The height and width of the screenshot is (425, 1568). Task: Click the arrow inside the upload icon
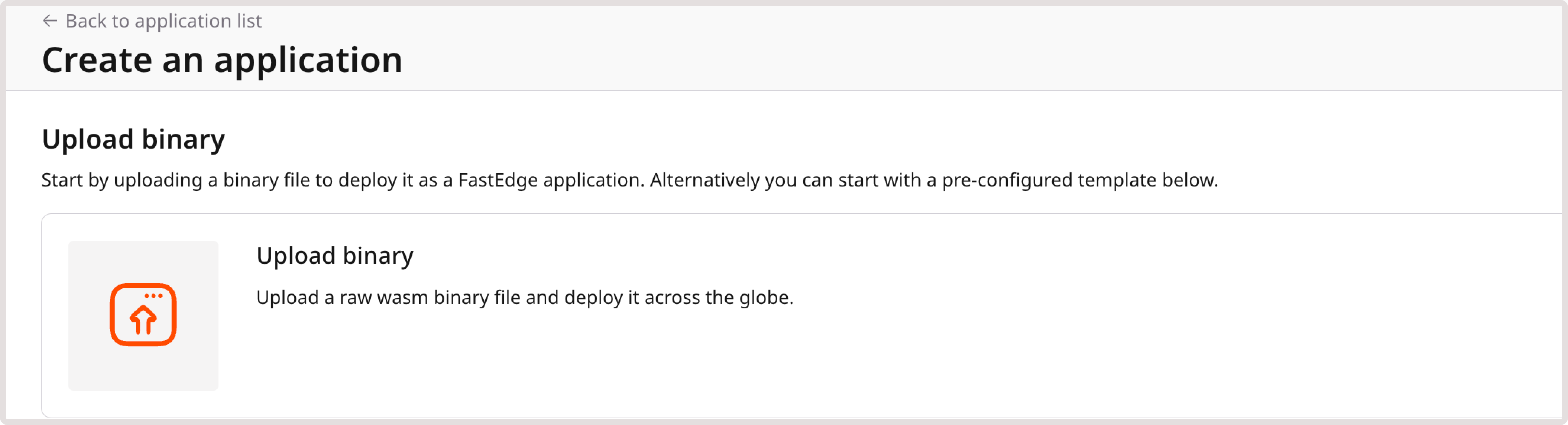pyautogui.click(x=144, y=319)
